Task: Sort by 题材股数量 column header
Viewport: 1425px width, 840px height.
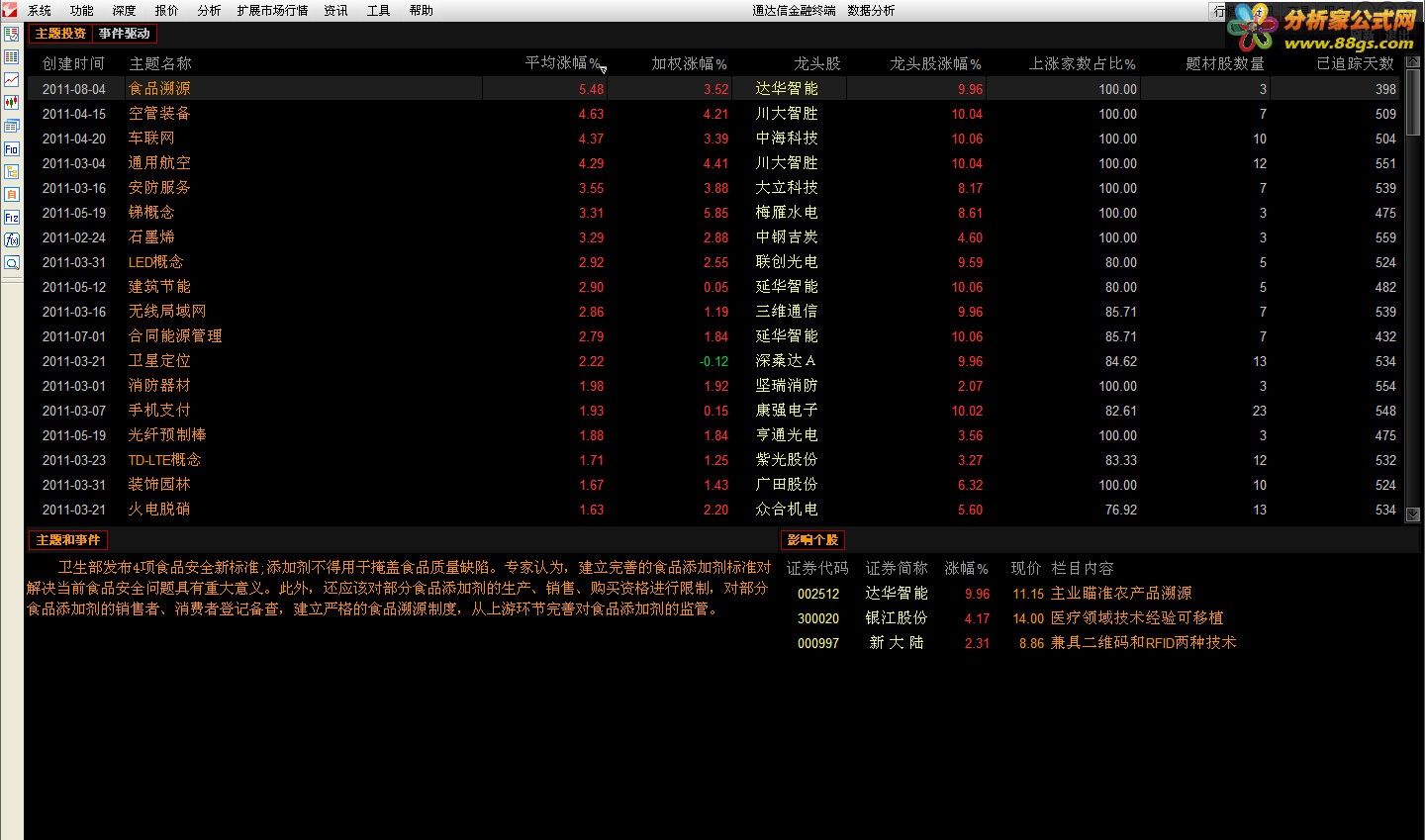Action: [x=1225, y=63]
